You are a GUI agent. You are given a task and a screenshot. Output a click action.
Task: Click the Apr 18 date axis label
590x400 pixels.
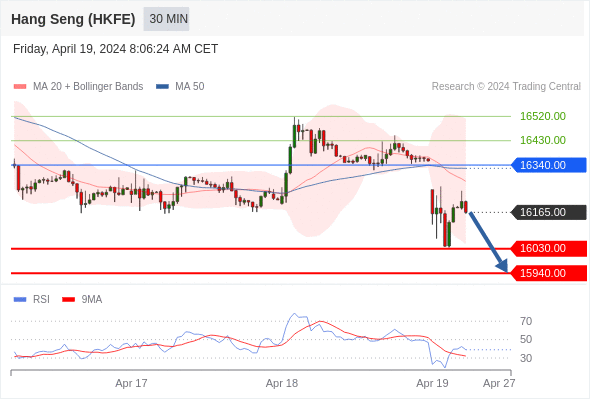click(282, 383)
